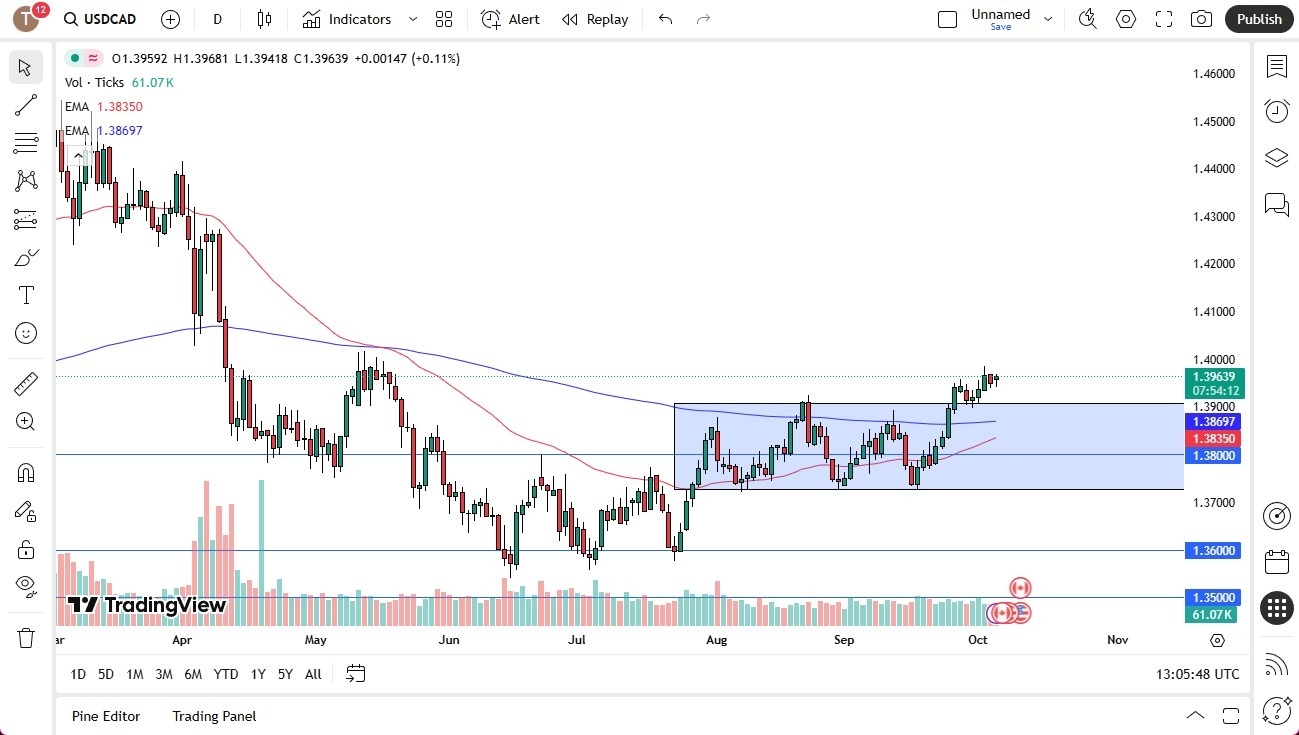1299x735 pixels.
Task: Open the Unnamed layout dropdown chevron
Action: point(1047,19)
